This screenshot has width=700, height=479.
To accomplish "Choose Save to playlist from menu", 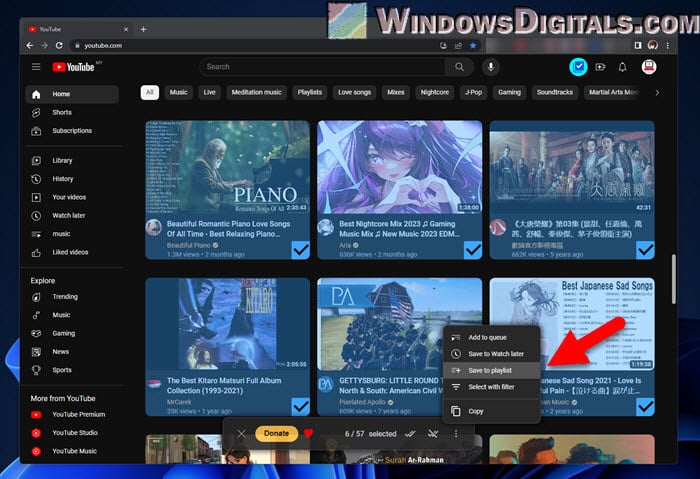I will 492,371.
